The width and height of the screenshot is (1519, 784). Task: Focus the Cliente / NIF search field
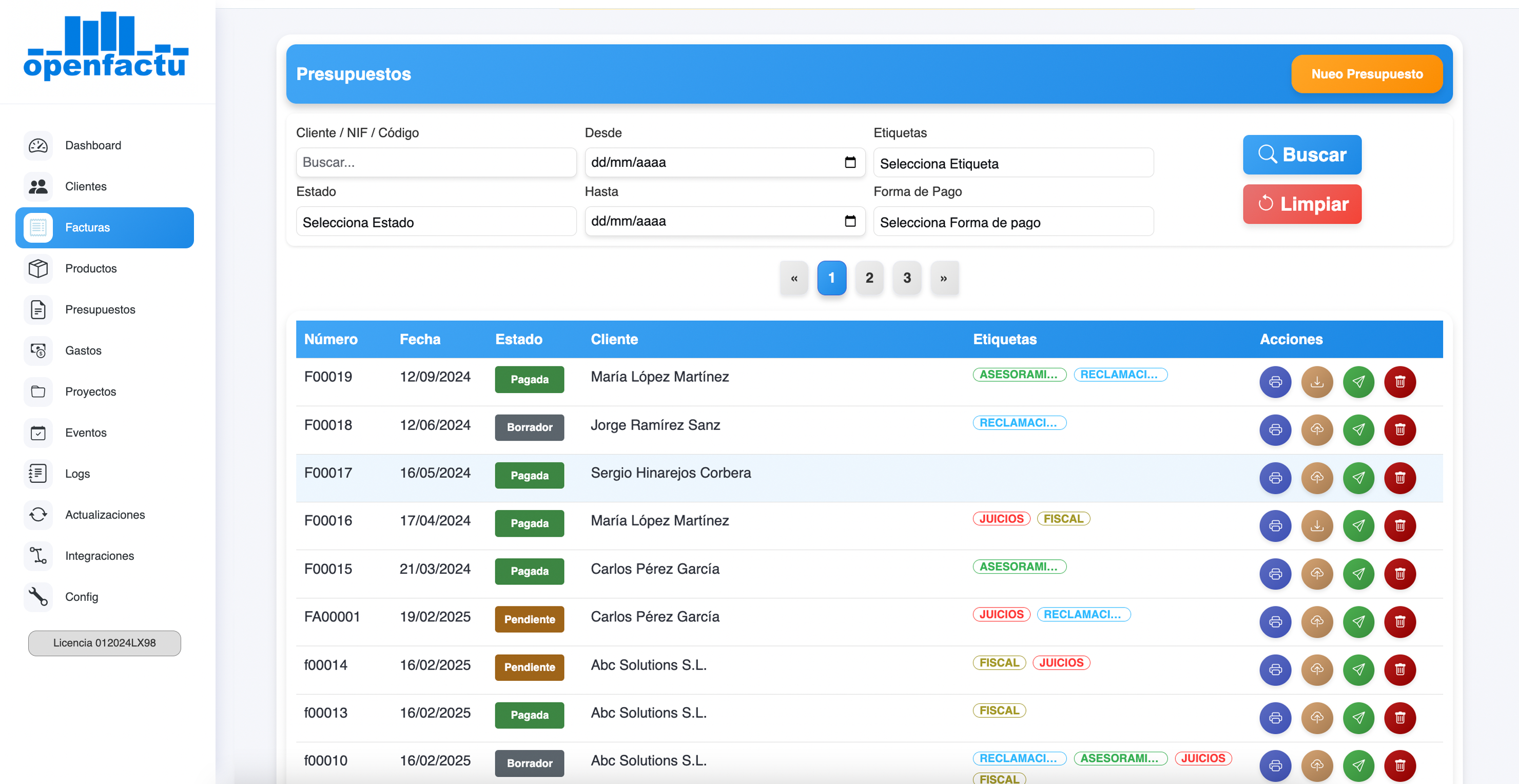tap(436, 162)
